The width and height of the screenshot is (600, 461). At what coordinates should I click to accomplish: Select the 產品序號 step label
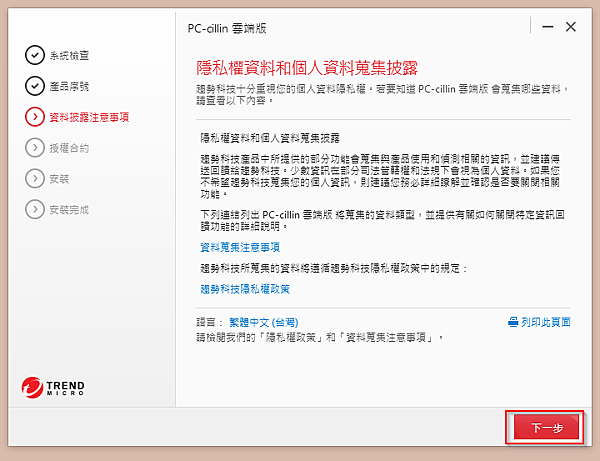pyautogui.click(x=69, y=86)
